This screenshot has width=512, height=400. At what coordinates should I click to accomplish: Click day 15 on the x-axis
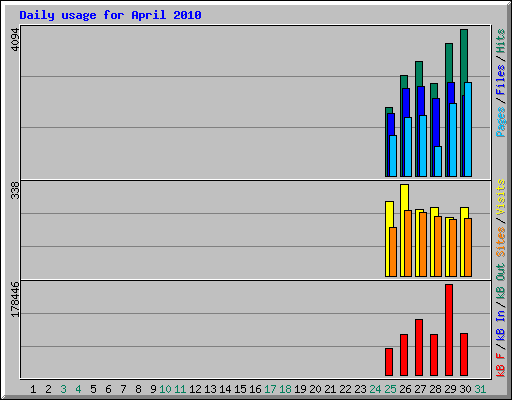click(x=240, y=389)
